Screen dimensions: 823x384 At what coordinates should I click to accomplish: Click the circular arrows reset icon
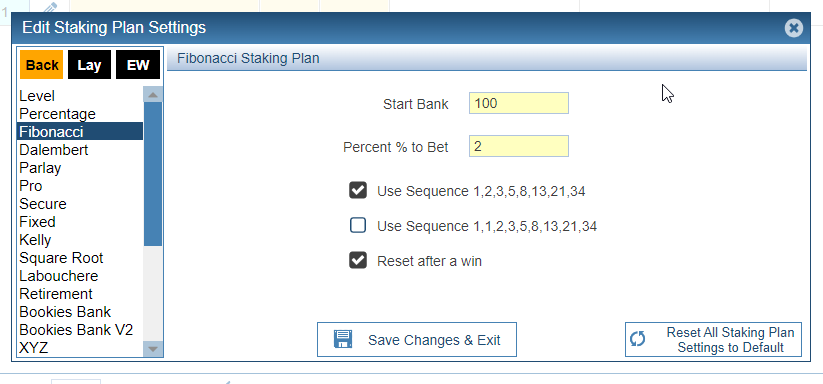[637, 339]
